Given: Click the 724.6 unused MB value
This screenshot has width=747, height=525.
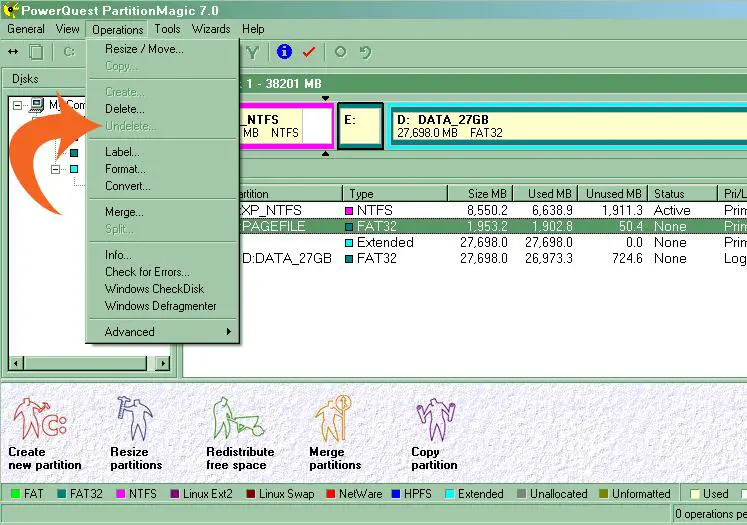Looking at the screenshot, I should click(x=627, y=259).
